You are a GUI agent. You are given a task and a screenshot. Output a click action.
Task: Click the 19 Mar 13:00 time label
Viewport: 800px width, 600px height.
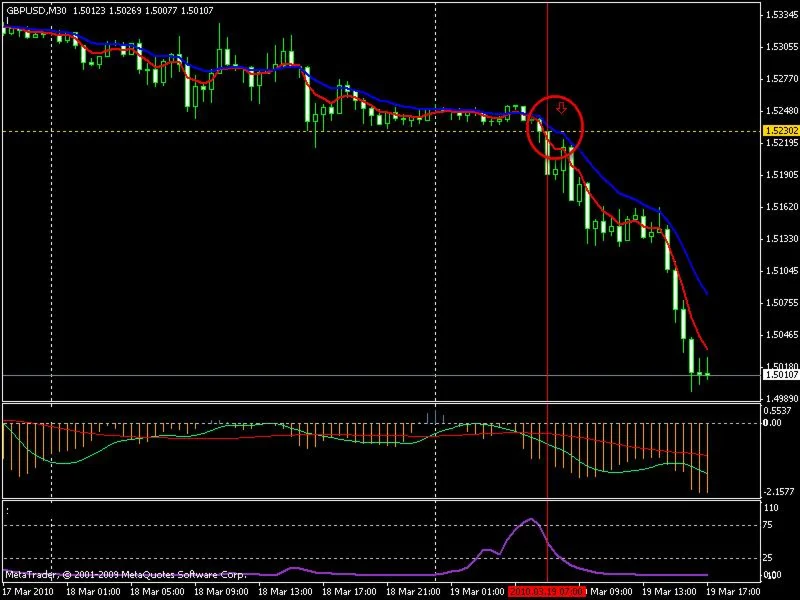tap(669, 592)
